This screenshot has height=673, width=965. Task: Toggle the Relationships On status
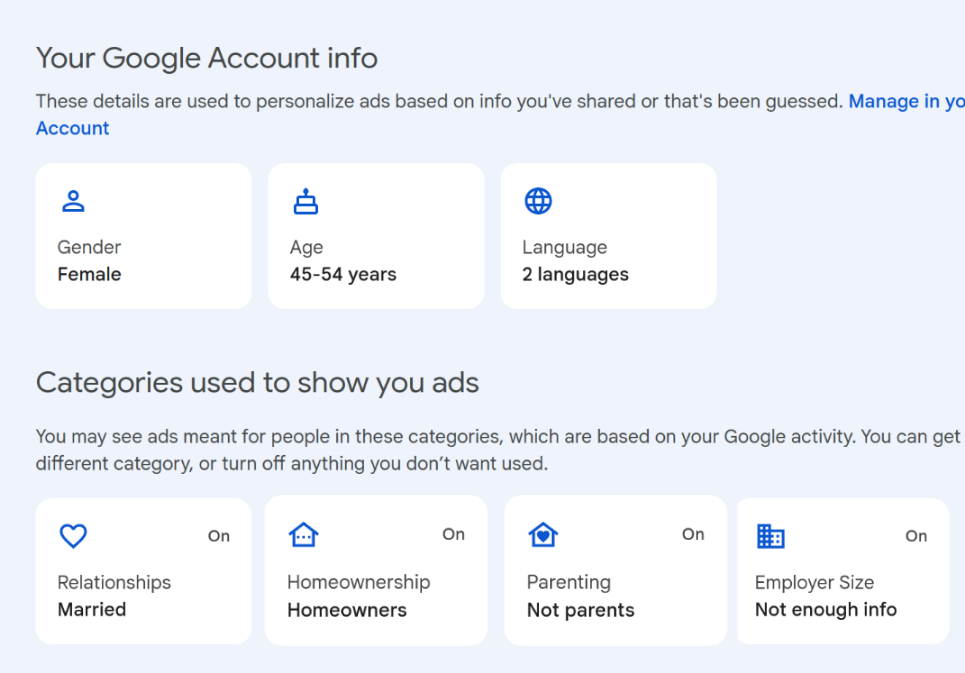click(219, 536)
